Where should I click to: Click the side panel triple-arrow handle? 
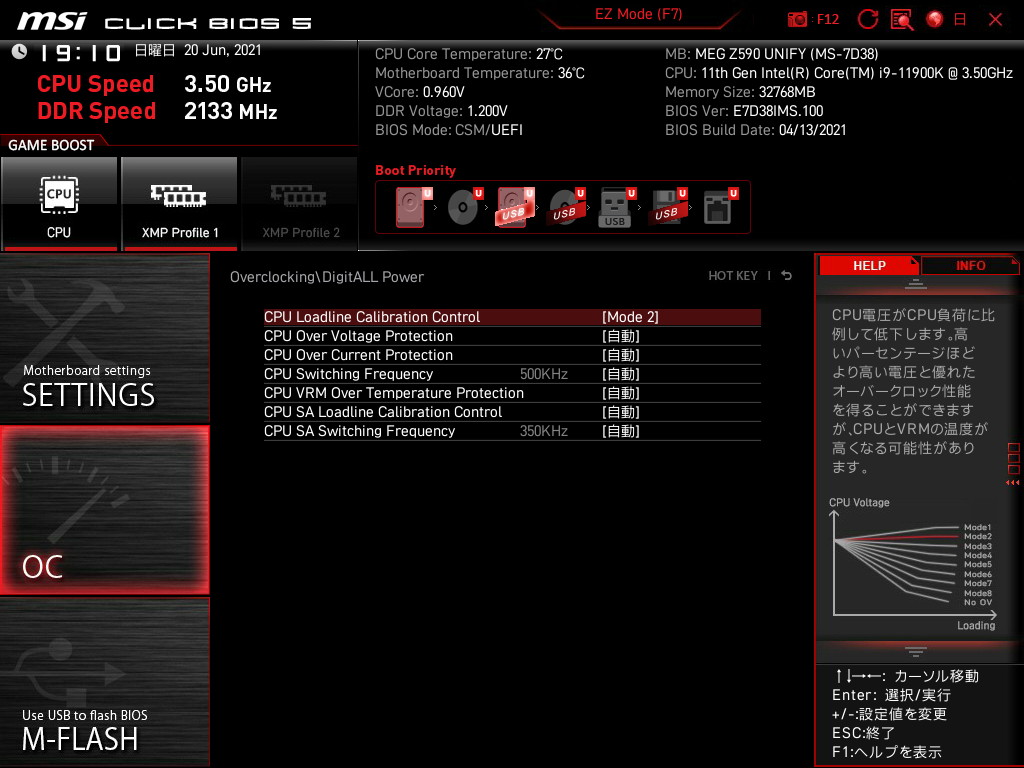coord(1013,483)
